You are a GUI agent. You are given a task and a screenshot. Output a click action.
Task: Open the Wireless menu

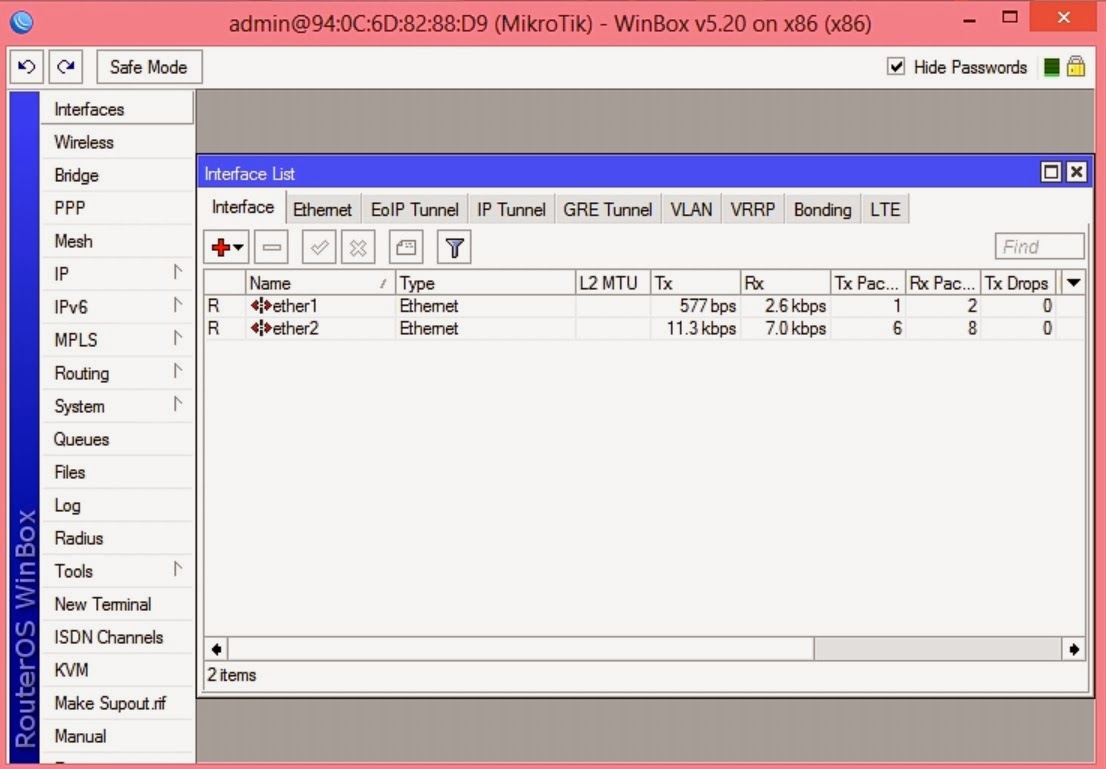pyautogui.click(x=117, y=142)
